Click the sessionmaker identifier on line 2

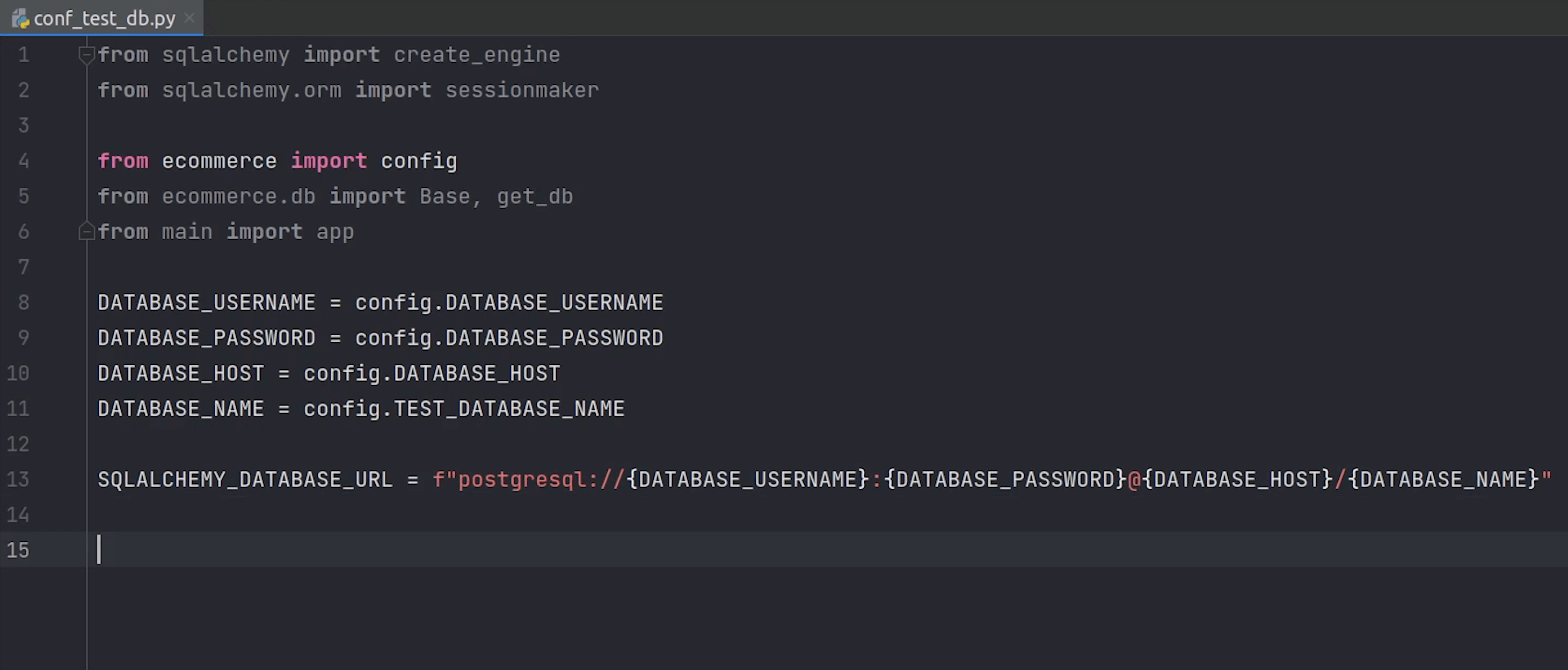[522, 90]
